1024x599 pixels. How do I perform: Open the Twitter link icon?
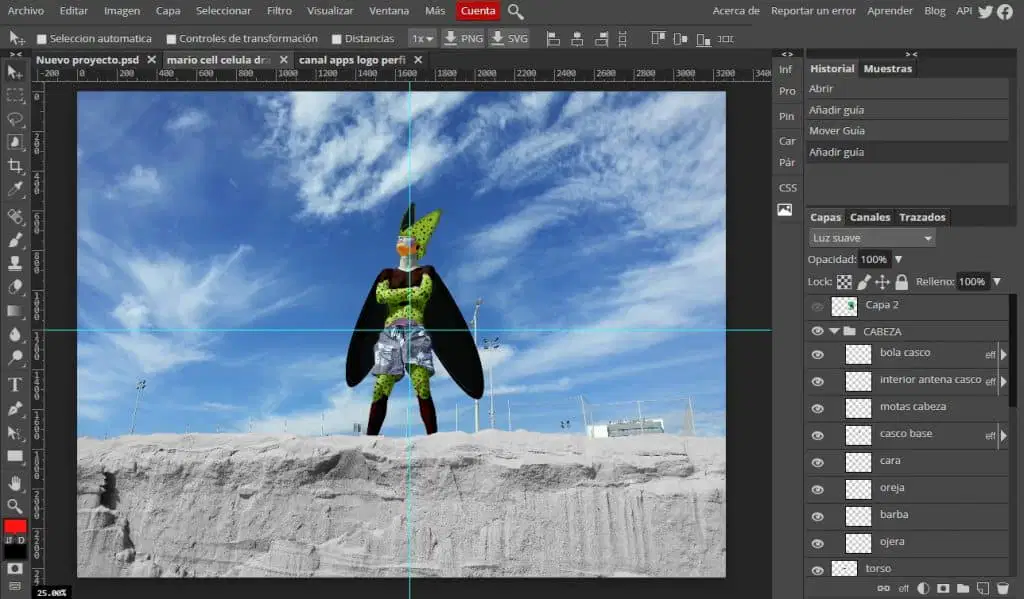pyautogui.click(x=985, y=11)
